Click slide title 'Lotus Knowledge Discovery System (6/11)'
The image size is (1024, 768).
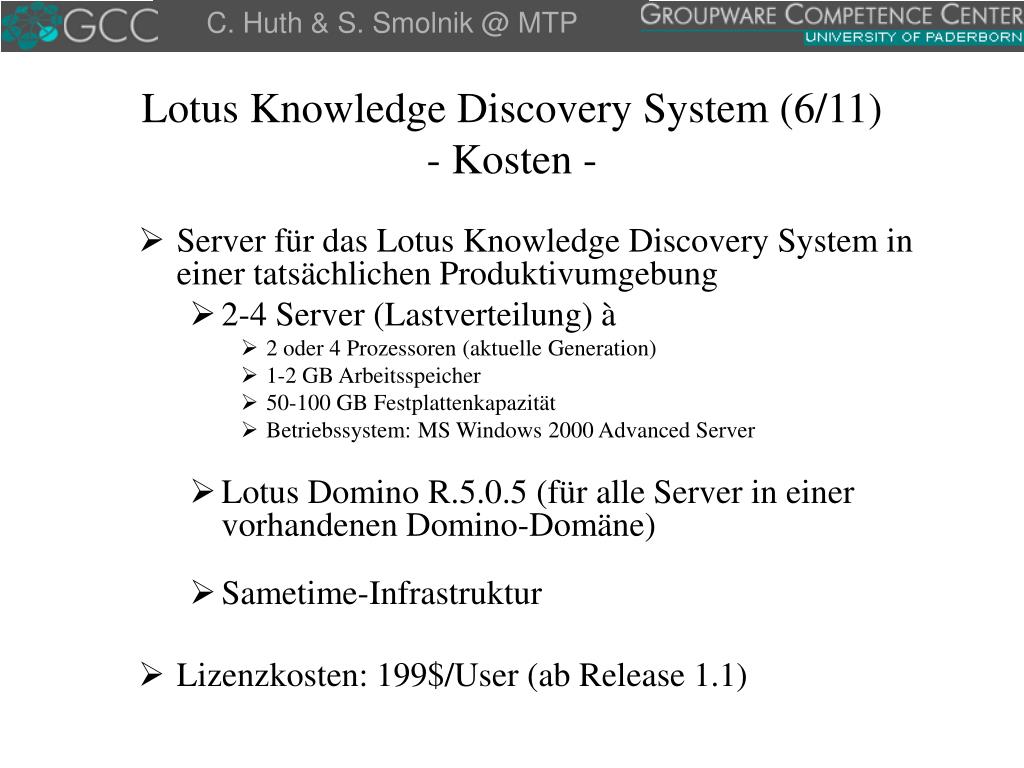[x=511, y=108]
